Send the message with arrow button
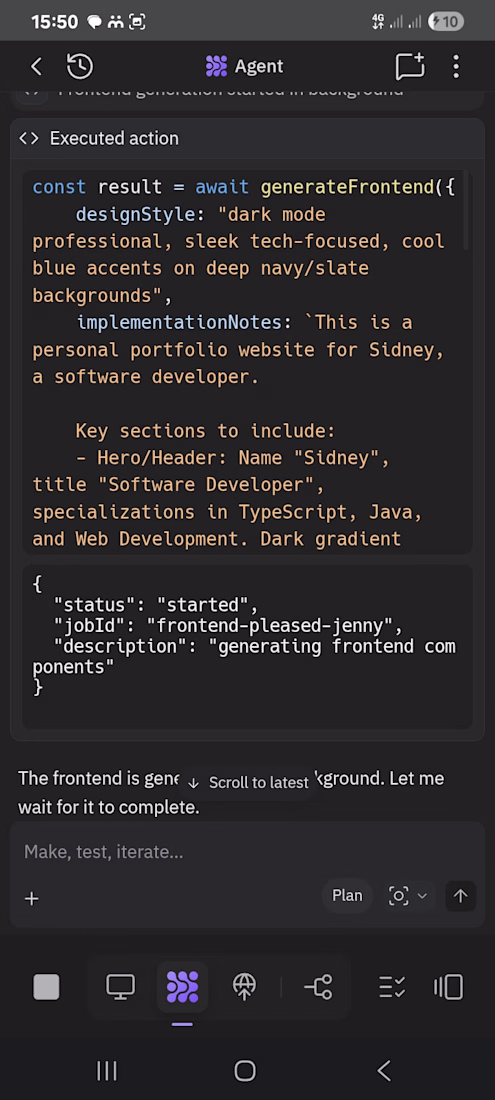This screenshot has width=495, height=1100. click(461, 896)
